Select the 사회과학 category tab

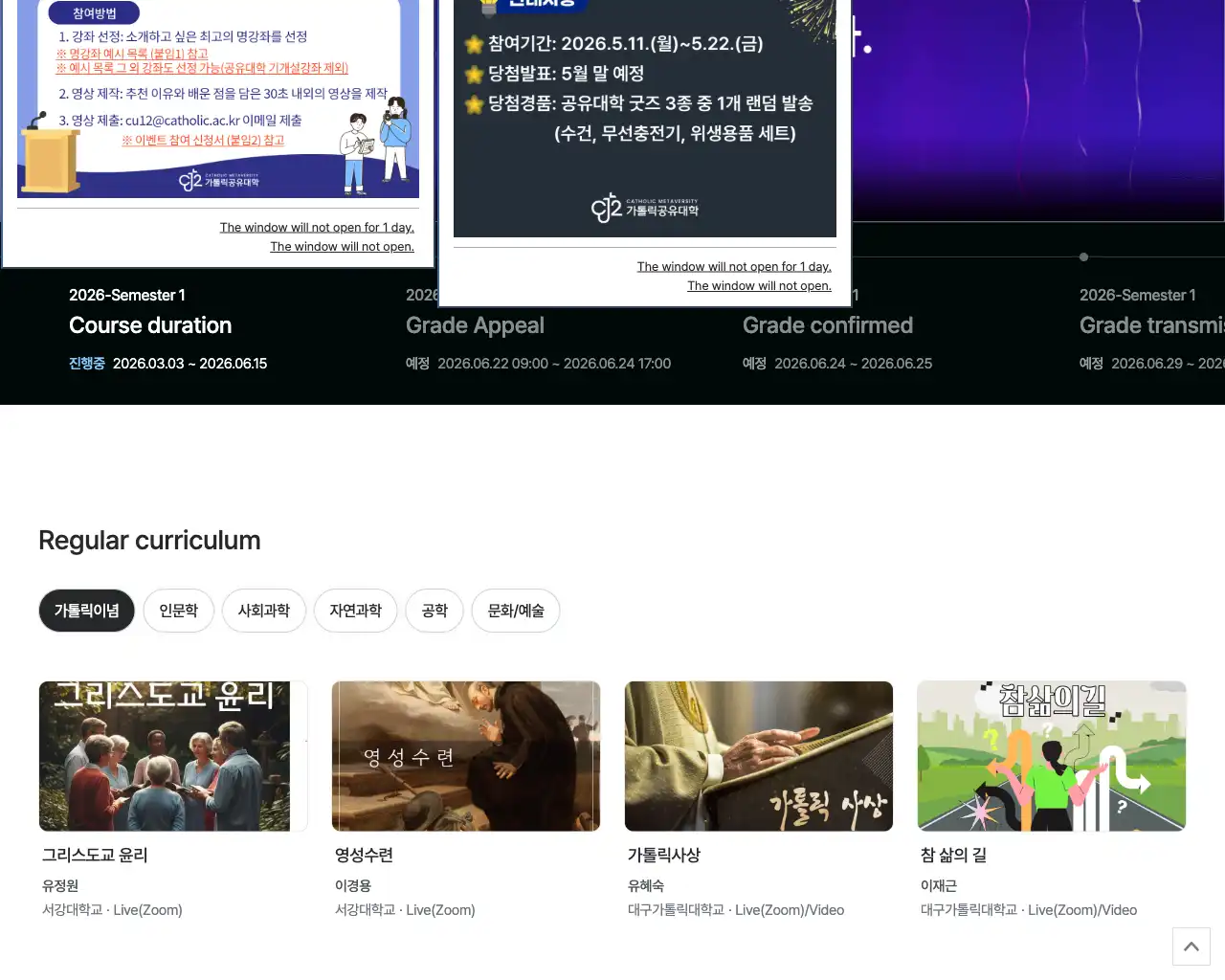pyautogui.click(x=264, y=611)
